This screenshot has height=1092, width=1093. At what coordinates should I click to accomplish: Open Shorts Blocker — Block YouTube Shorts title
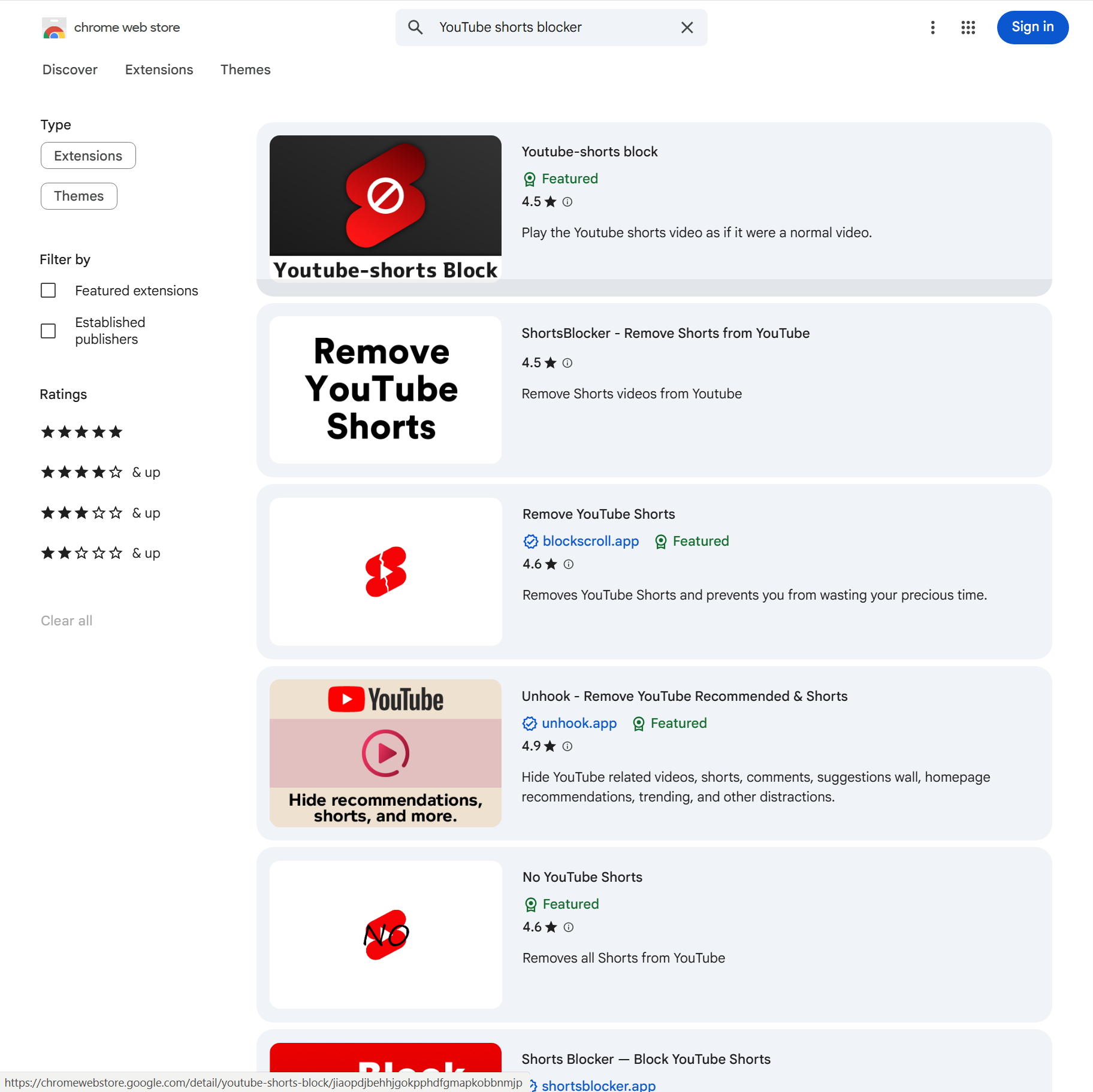point(646,1059)
